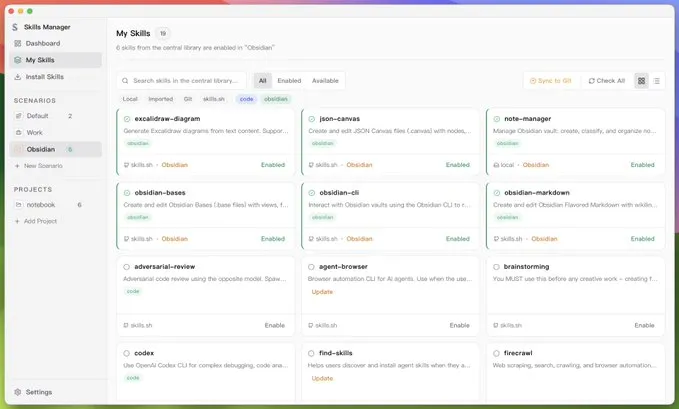The width and height of the screenshot is (679, 409).
Task: Switch to list view layout
Action: tap(656, 81)
